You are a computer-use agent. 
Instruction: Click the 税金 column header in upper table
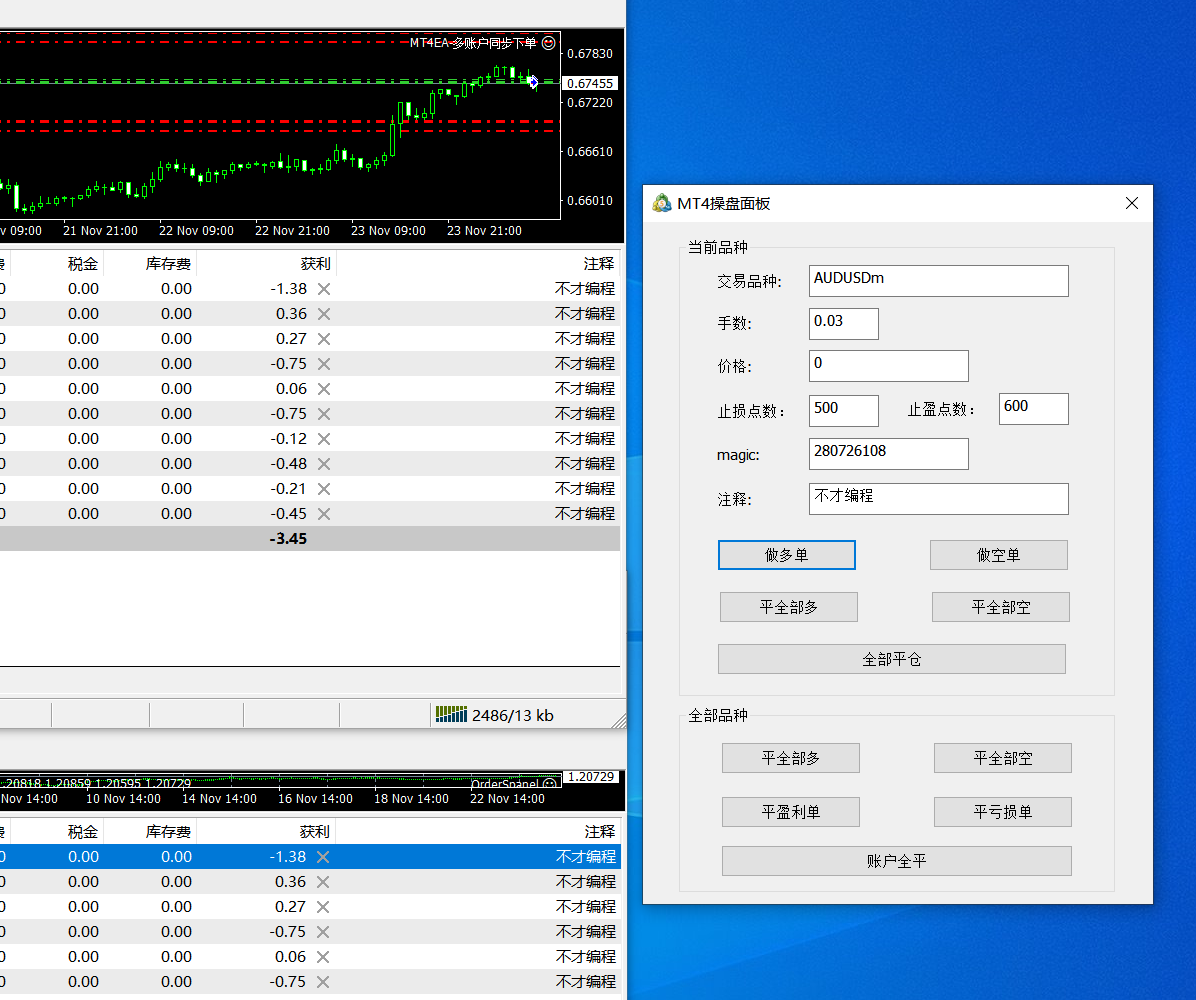pos(82,264)
